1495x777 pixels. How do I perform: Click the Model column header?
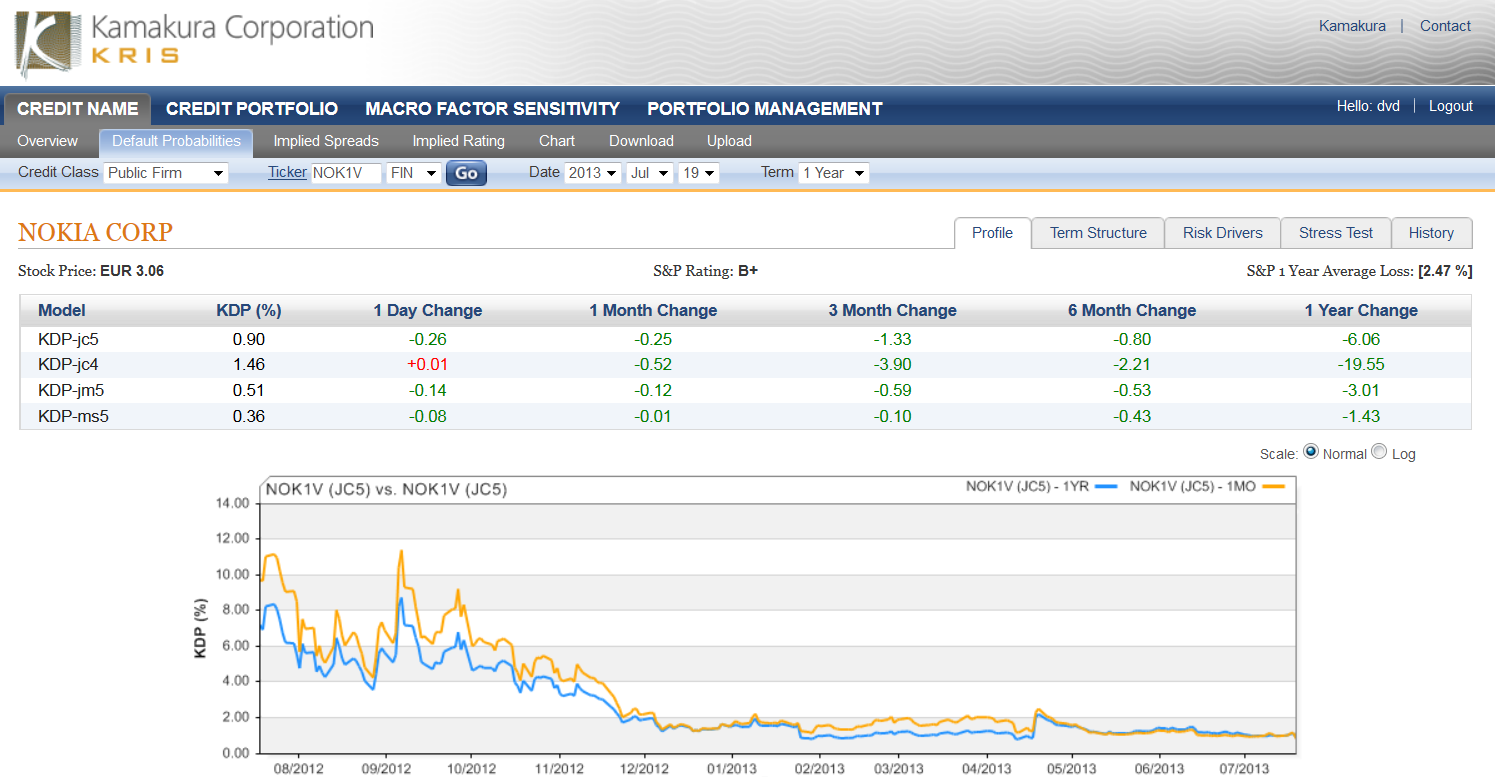click(62, 310)
